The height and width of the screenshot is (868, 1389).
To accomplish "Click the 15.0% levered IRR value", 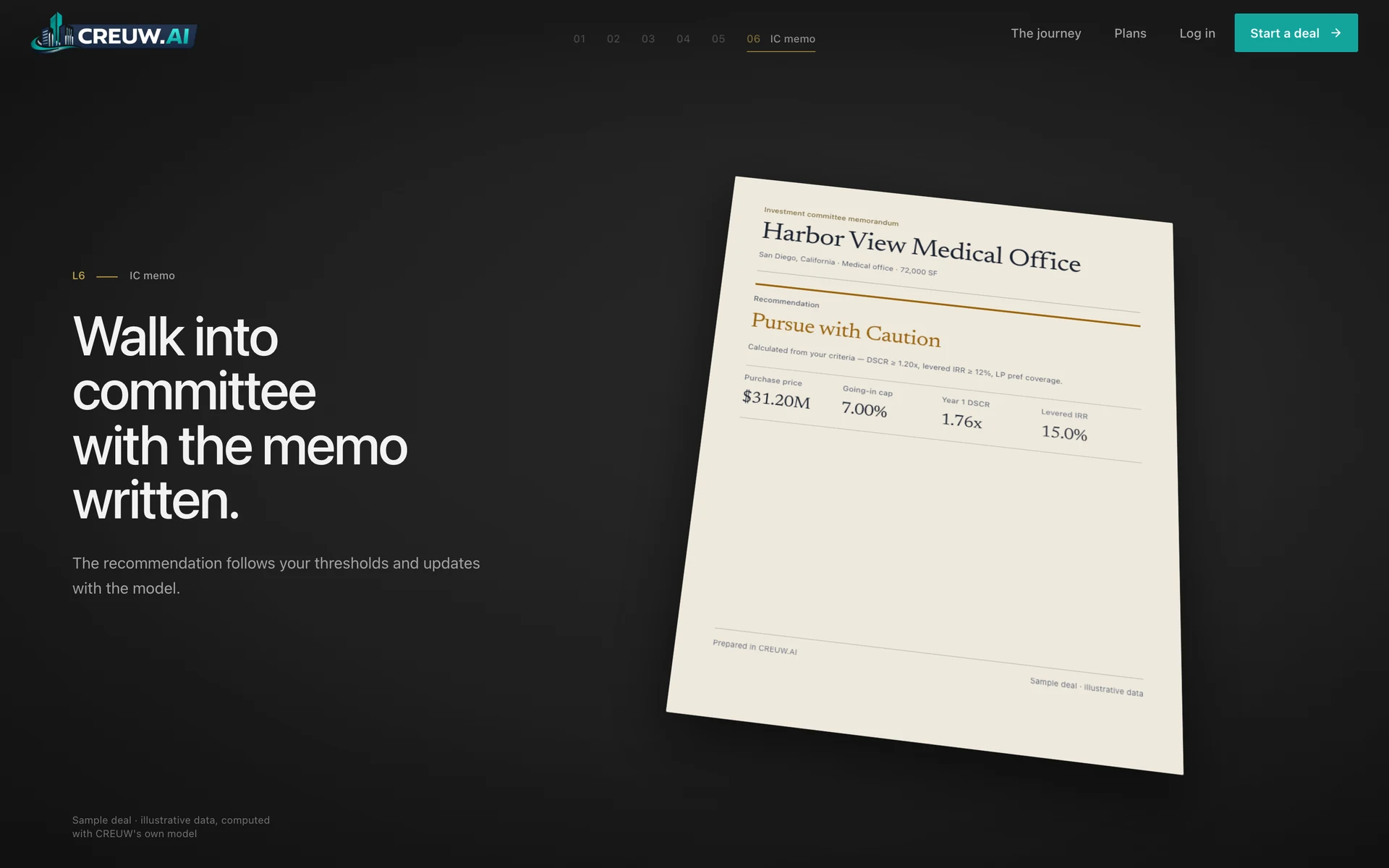I will (x=1064, y=433).
